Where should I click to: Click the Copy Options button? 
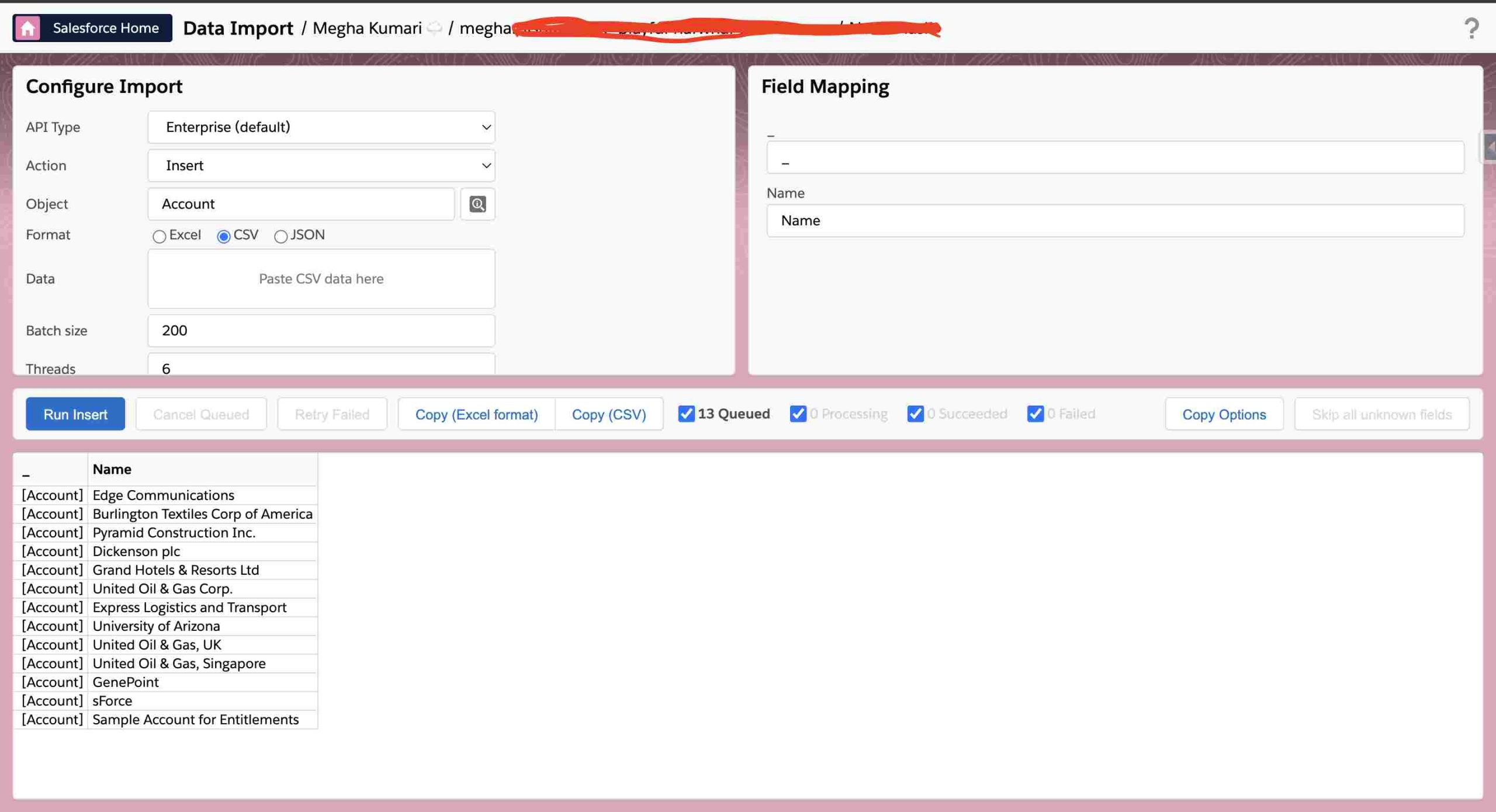point(1224,414)
